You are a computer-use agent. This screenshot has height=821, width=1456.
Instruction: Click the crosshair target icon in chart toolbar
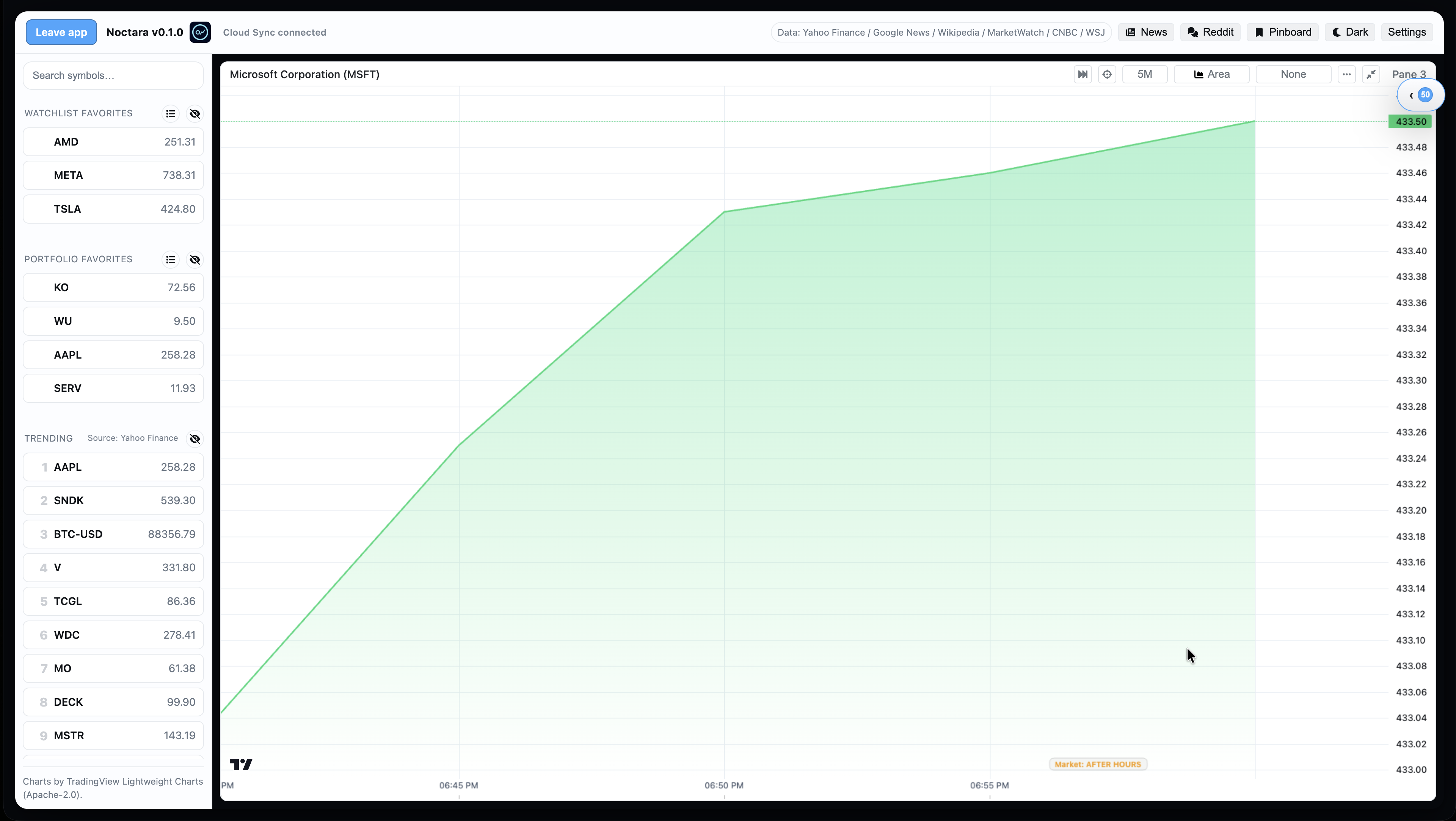point(1107,74)
